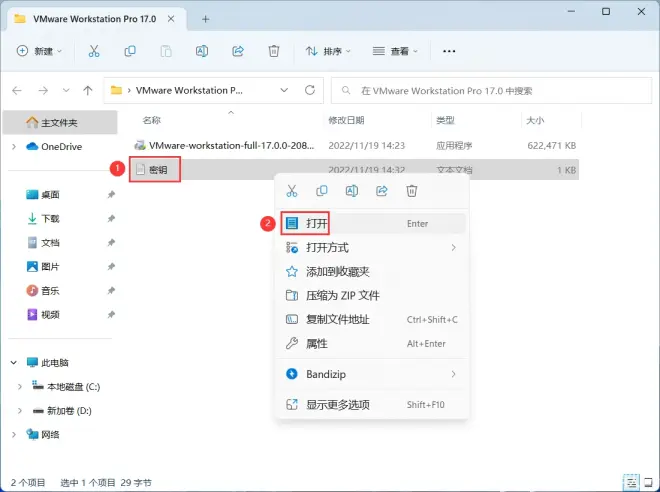This screenshot has width=660, height=492.
Task: Go up one folder level
Action: click(x=88, y=90)
